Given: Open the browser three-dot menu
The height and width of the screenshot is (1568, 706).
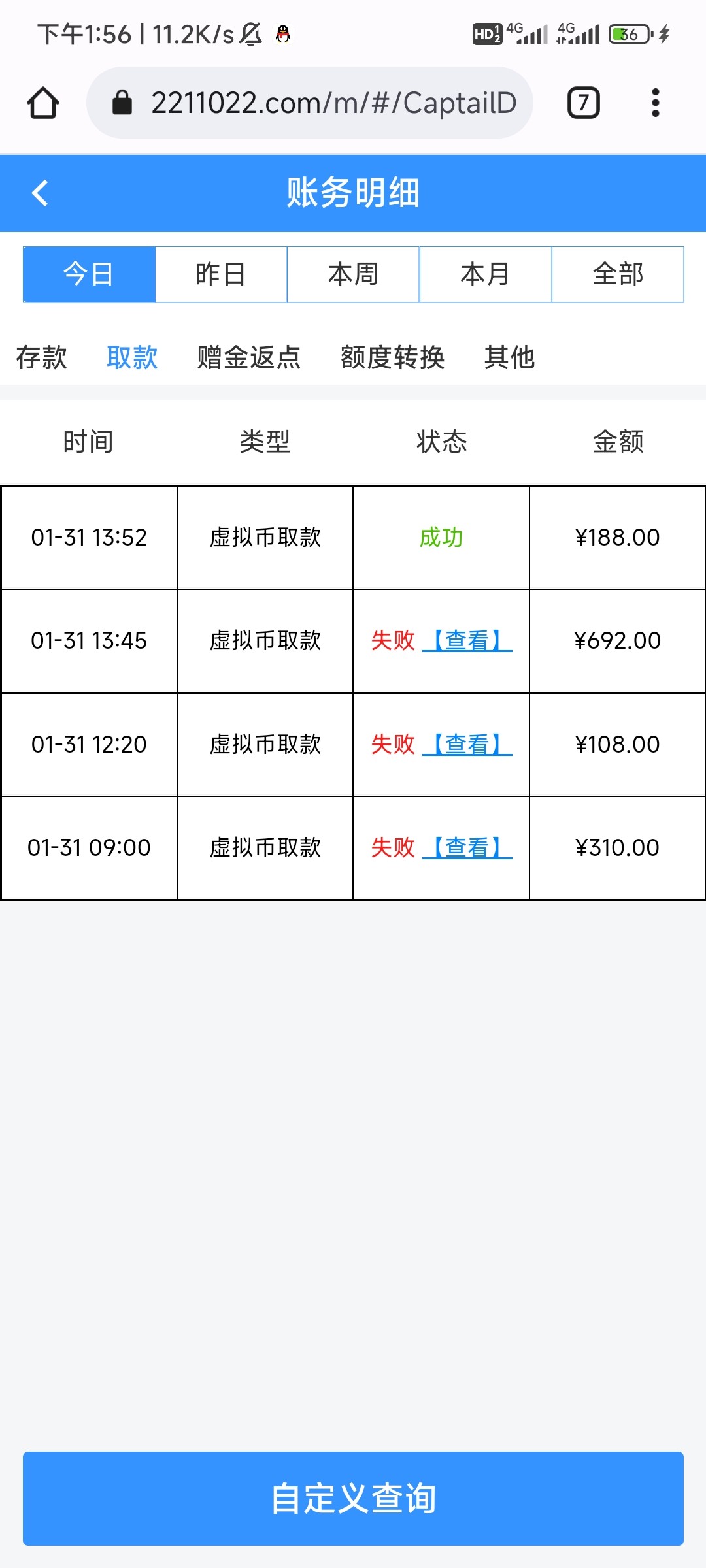Looking at the screenshot, I should point(655,103).
